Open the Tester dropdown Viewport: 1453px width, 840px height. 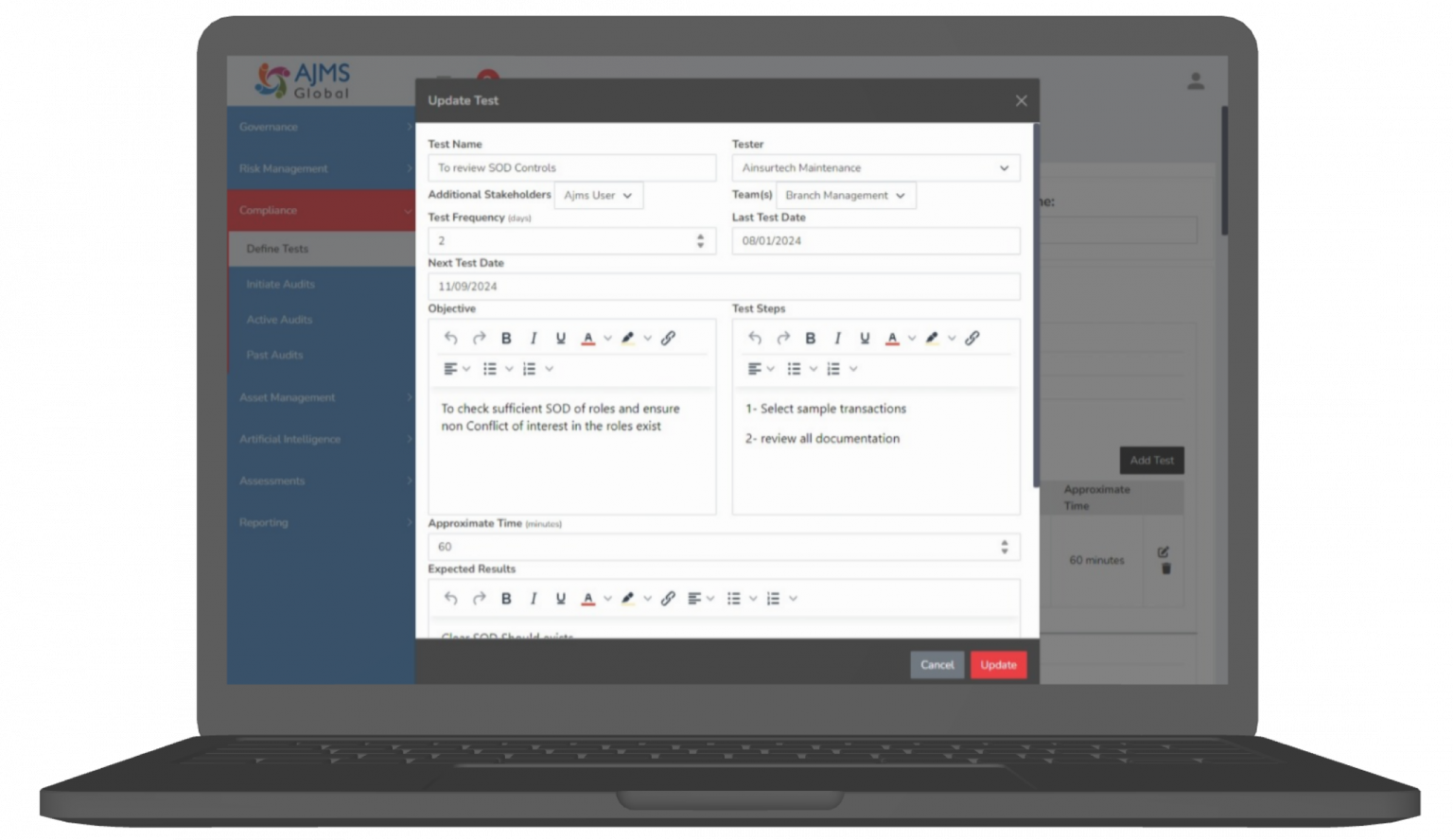(x=875, y=168)
